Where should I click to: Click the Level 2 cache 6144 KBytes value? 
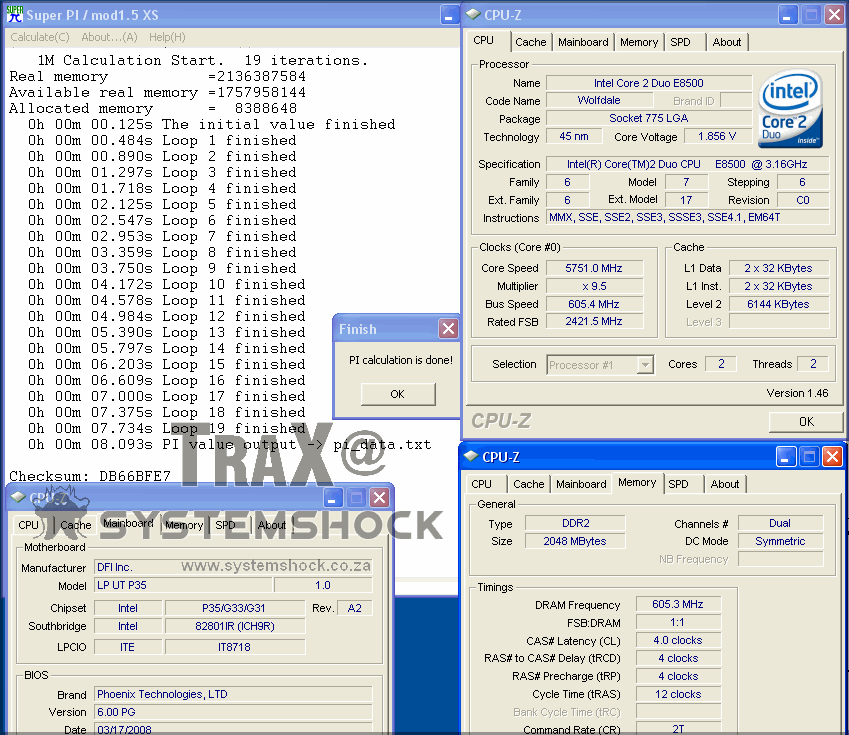778,304
